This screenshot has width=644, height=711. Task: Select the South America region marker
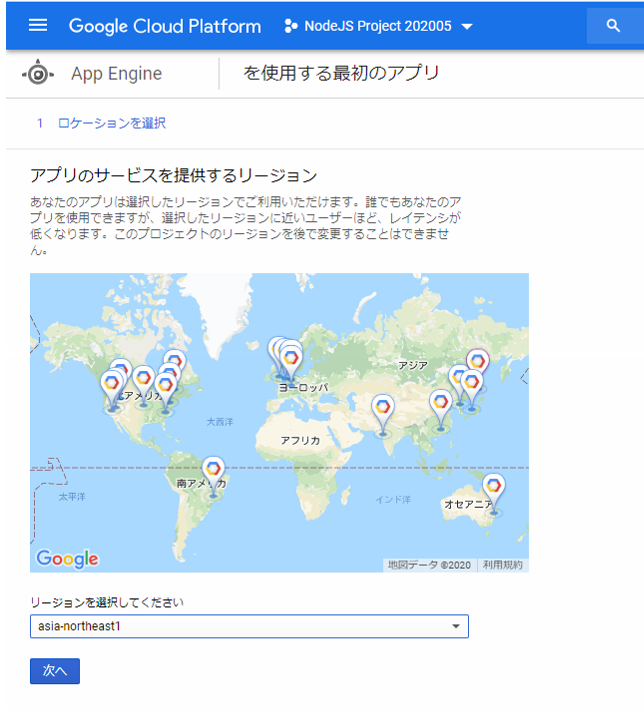[x=212, y=471]
